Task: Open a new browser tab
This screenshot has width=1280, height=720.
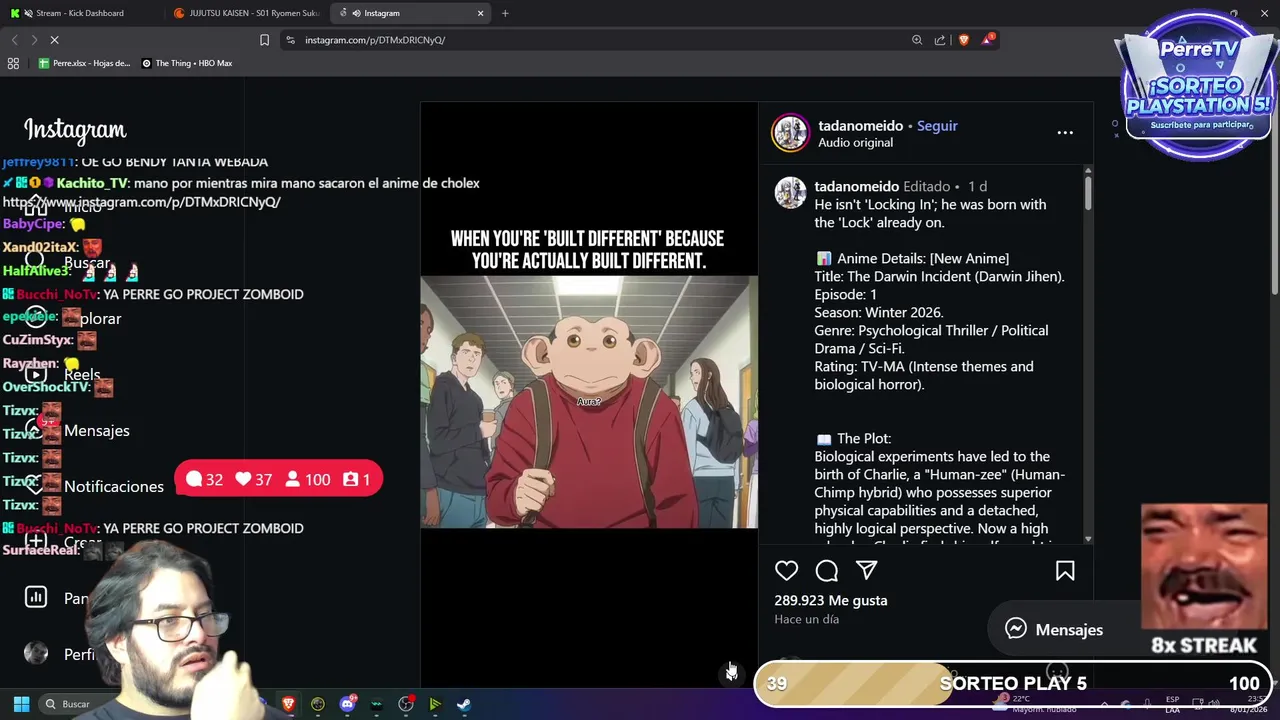Action: [505, 13]
